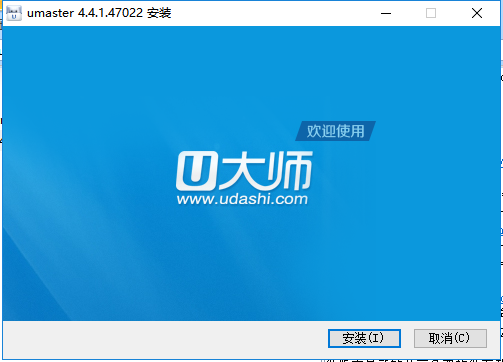Click the umaster 4.4.1.47022 安装 title text
503x362 pixels.
coord(99,13)
